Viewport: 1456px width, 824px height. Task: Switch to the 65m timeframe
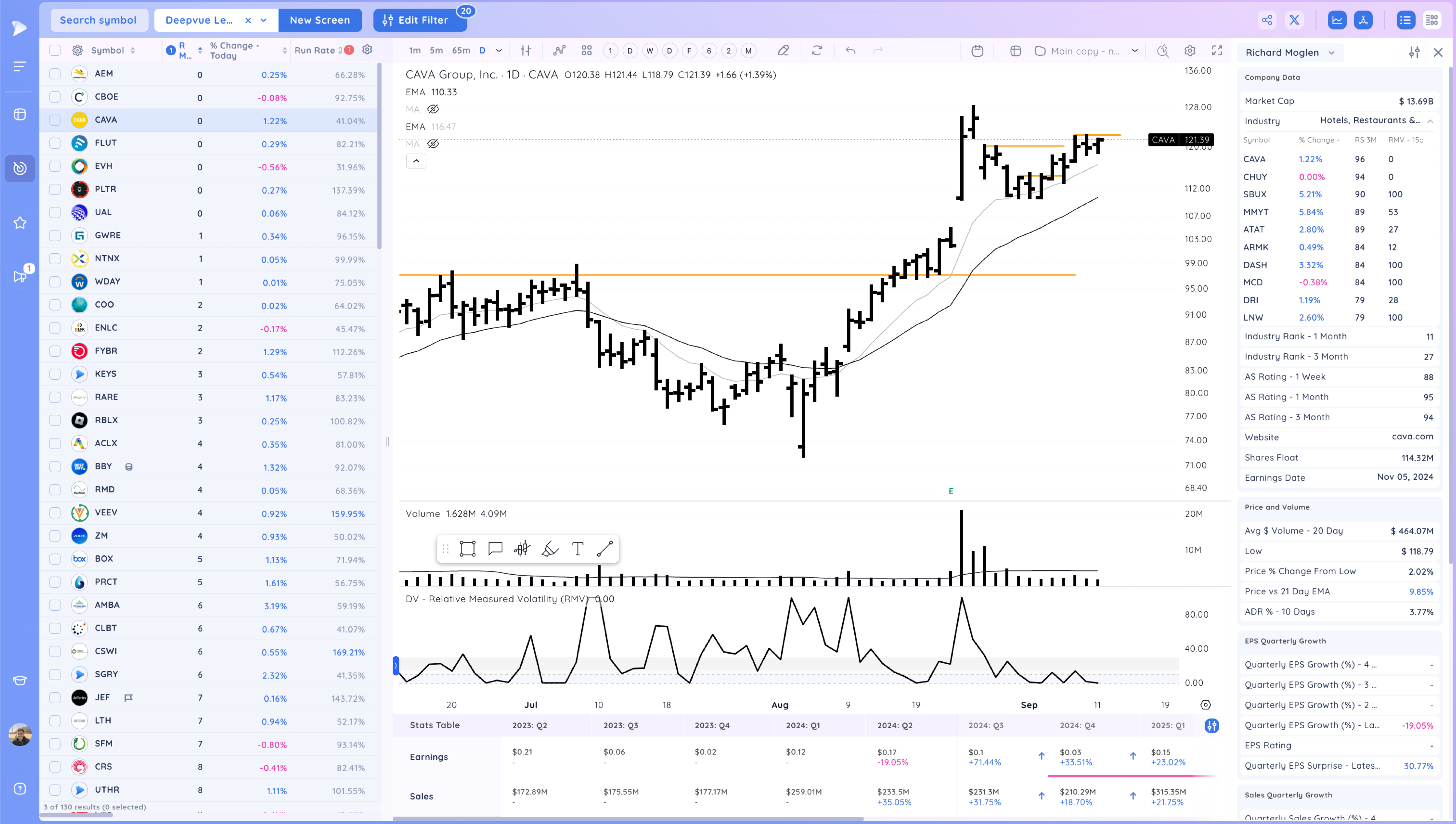460,51
